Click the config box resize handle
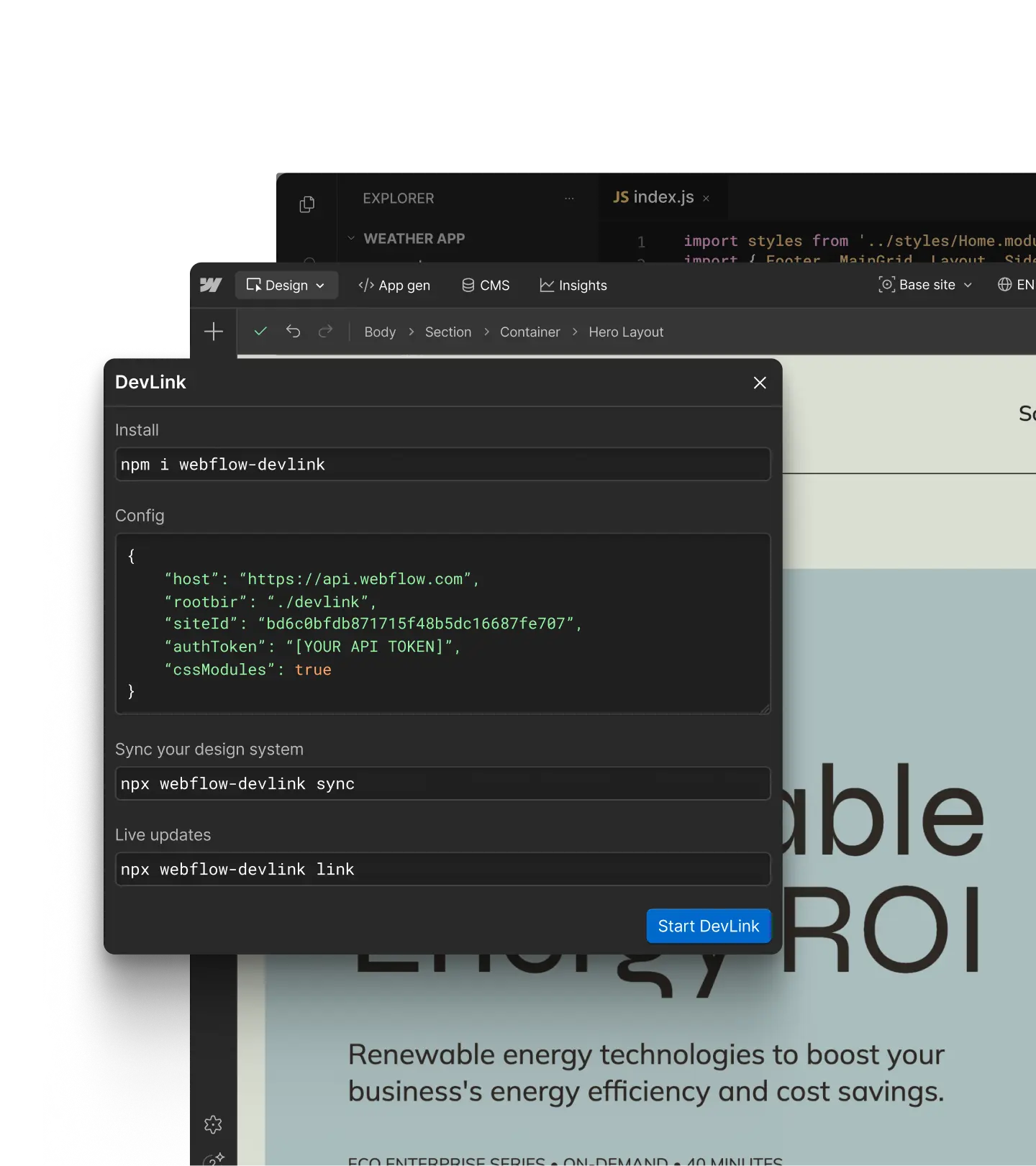Screen dimensions: 1036x1166 (765, 709)
